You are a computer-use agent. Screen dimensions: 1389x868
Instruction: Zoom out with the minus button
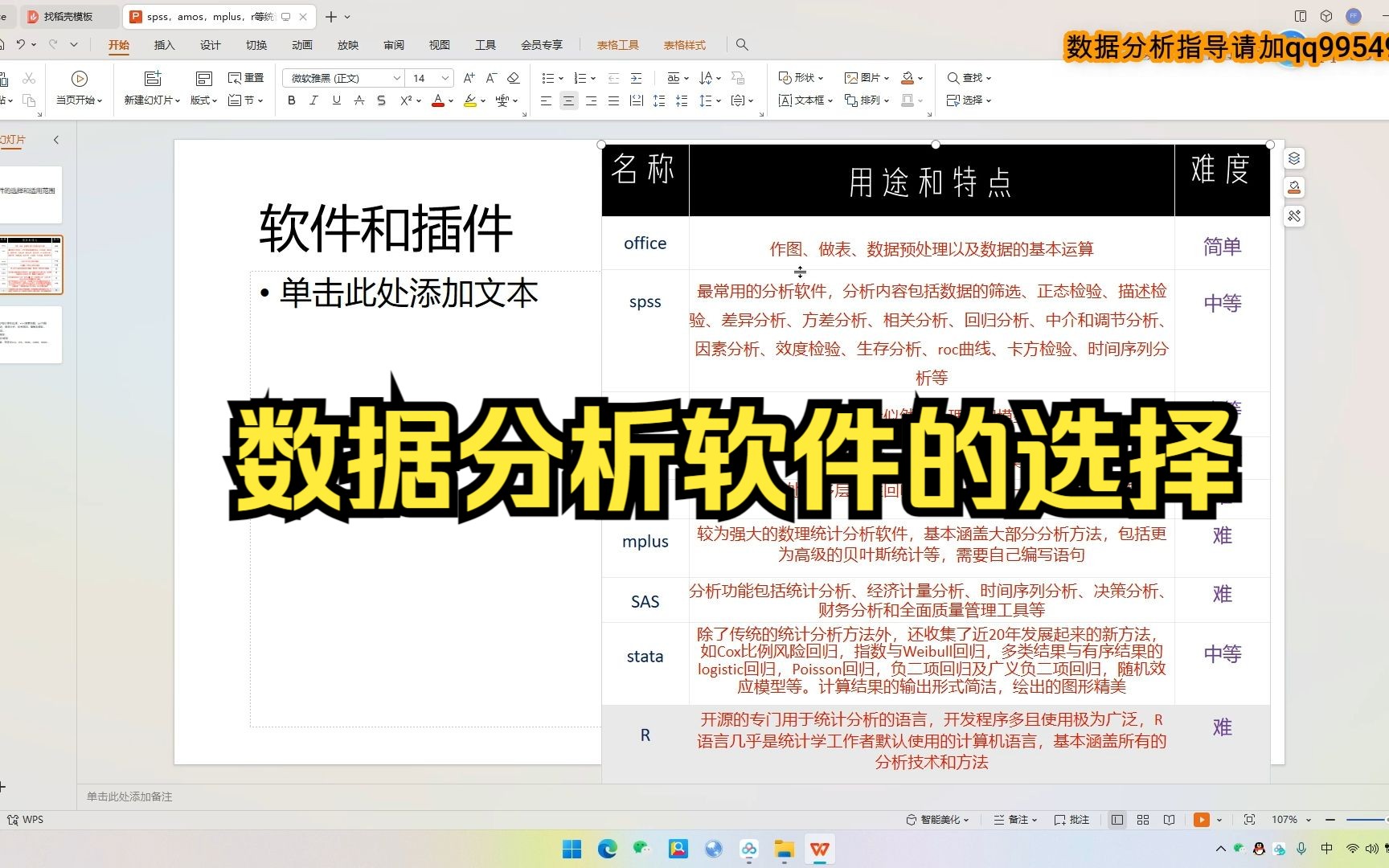[1330, 820]
